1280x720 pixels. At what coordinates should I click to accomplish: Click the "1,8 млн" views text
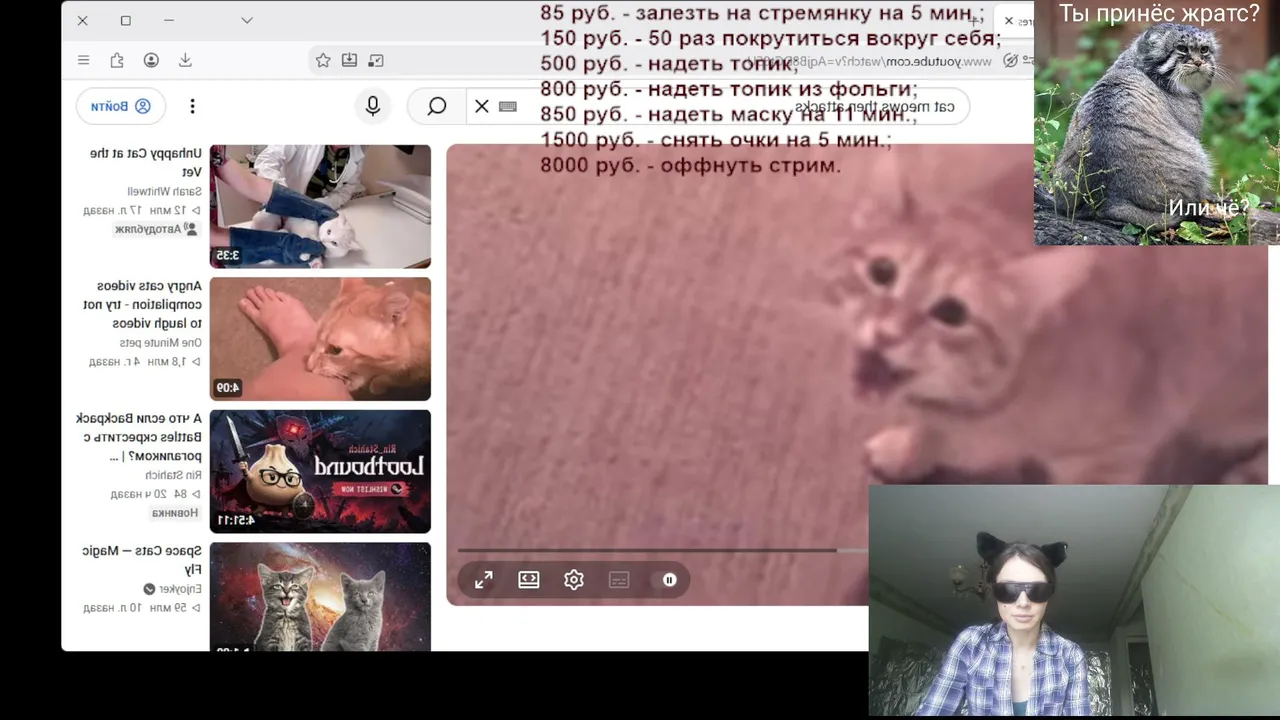click(x=167, y=362)
